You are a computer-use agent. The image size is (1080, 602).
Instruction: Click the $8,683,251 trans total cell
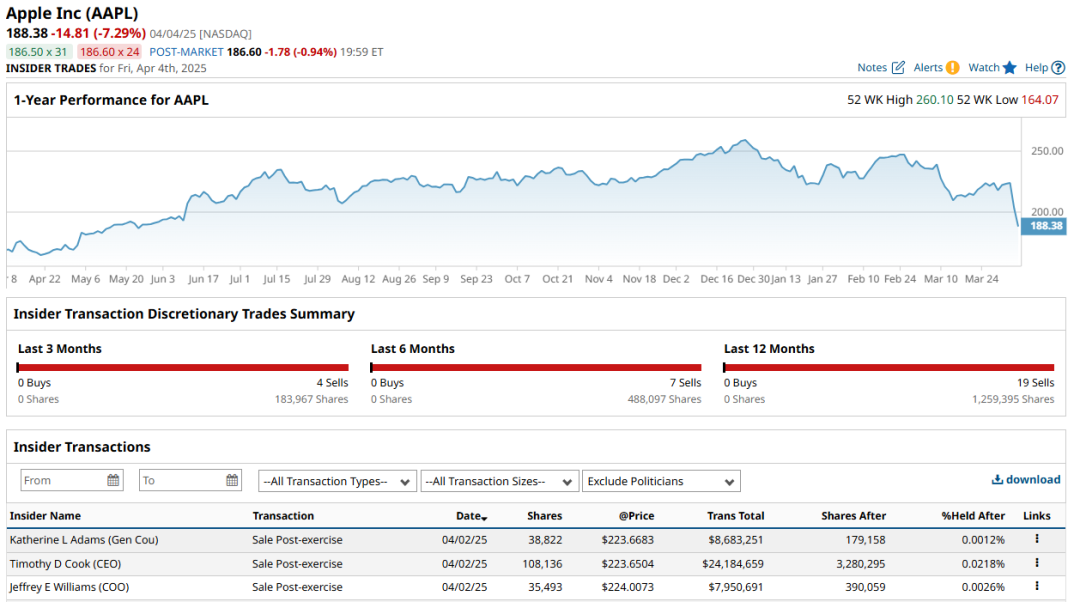pyautogui.click(x=736, y=540)
